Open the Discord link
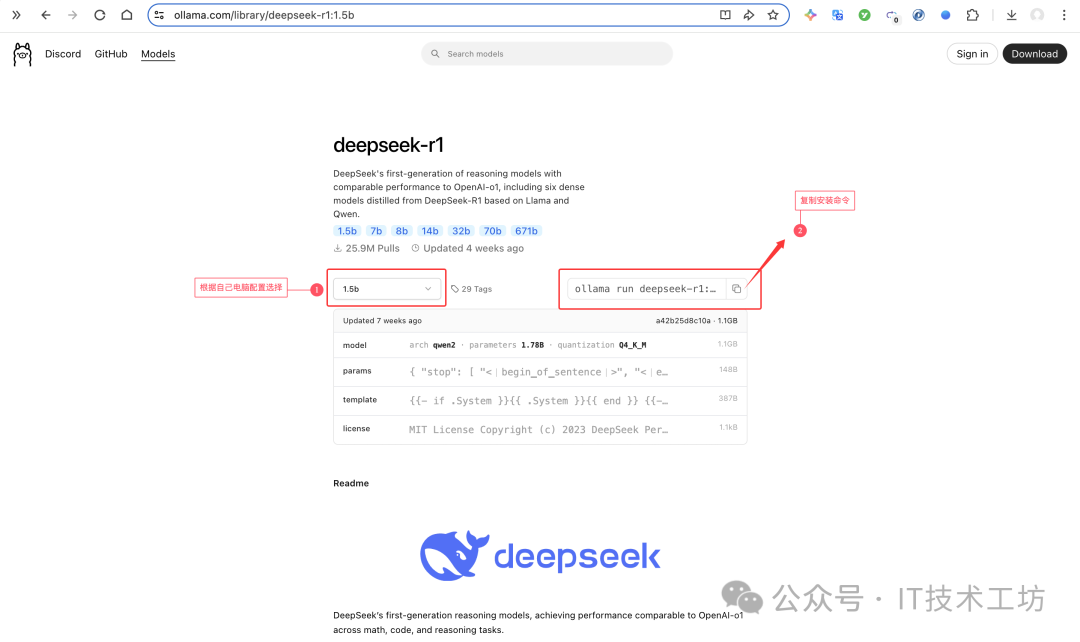 [63, 54]
